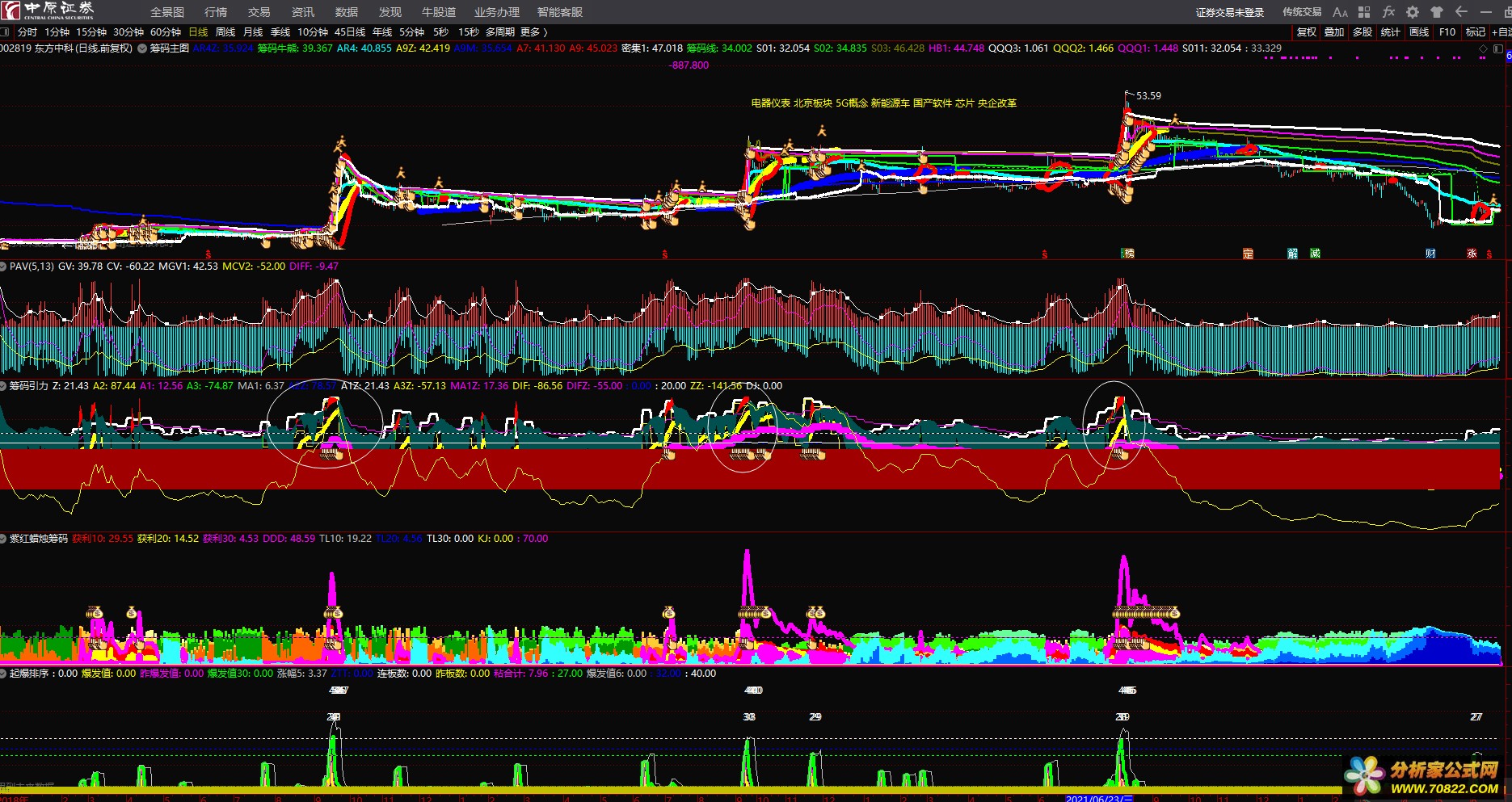Expand 起爆排序 indicator dropdown arrow
This screenshot has width=1512, height=802.
pyautogui.click(x=4, y=674)
